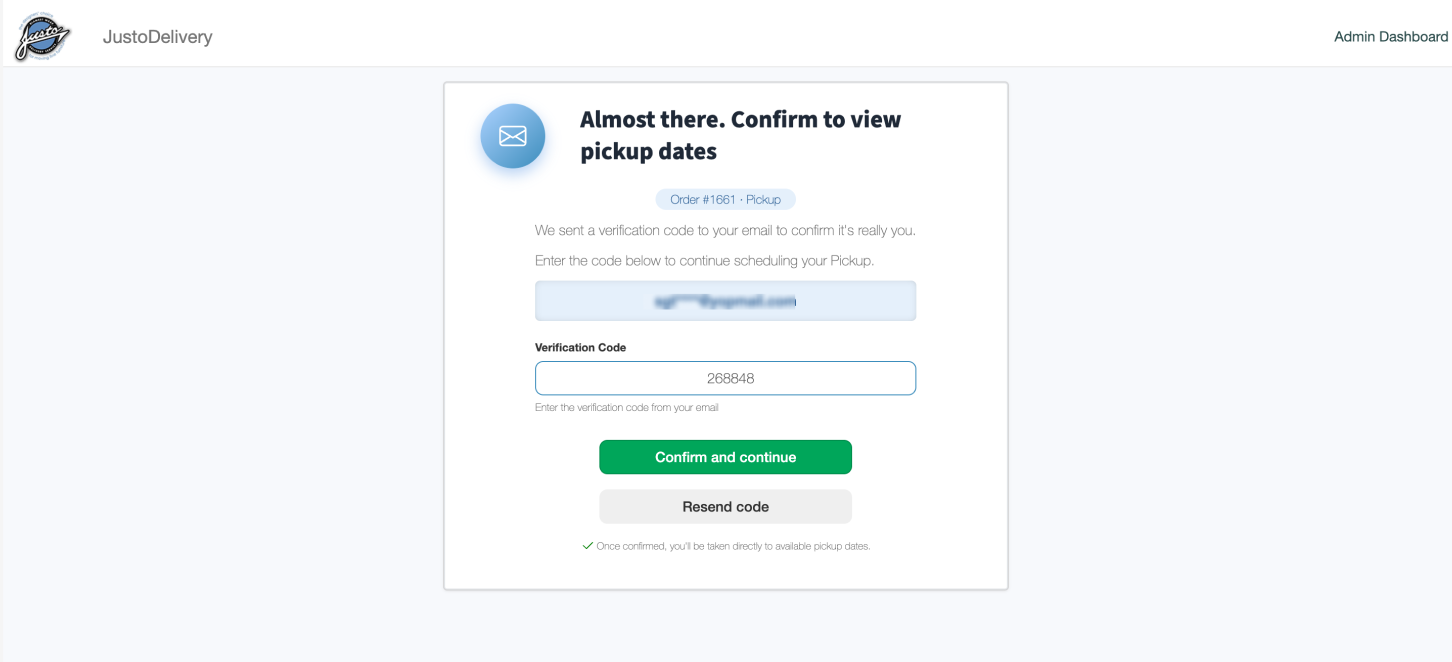Click the 'Almost there' heading
This screenshot has height=662, width=1452.
[740, 120]
